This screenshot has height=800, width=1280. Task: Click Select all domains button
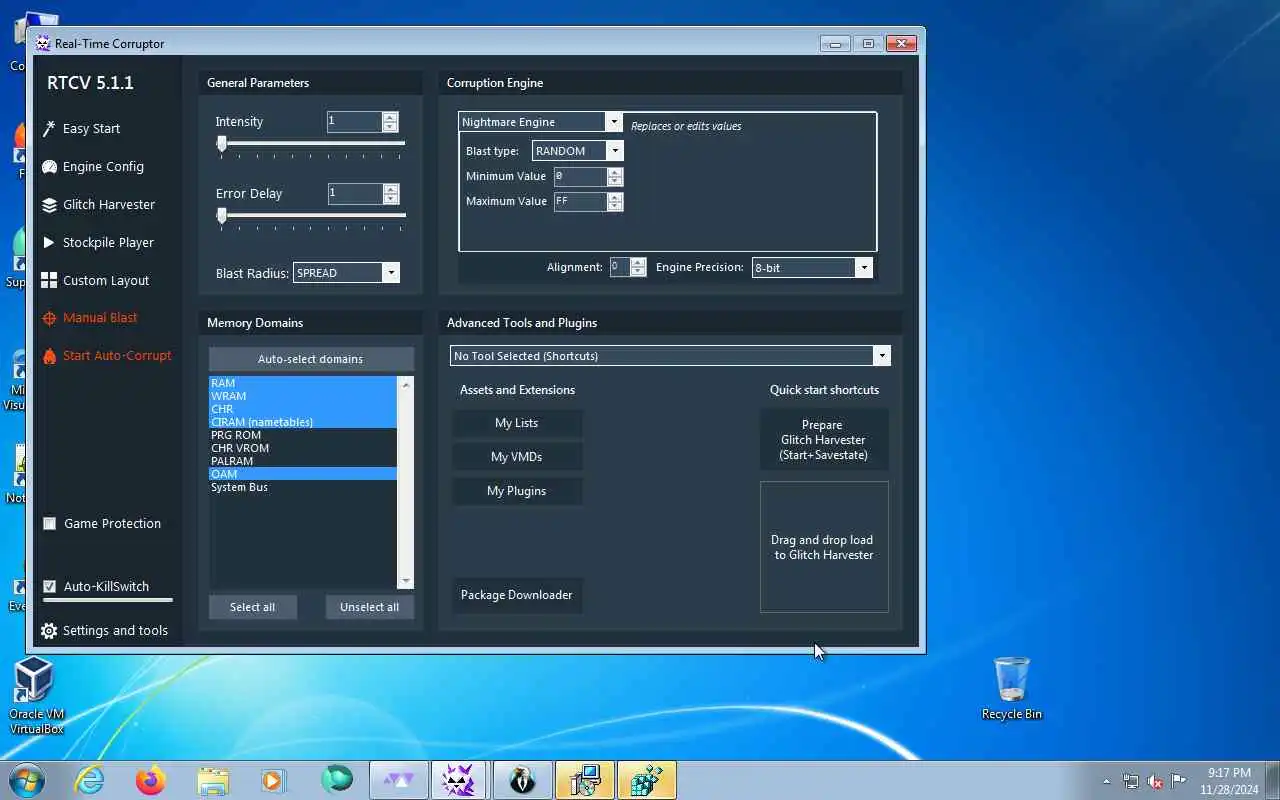point(252,607)
